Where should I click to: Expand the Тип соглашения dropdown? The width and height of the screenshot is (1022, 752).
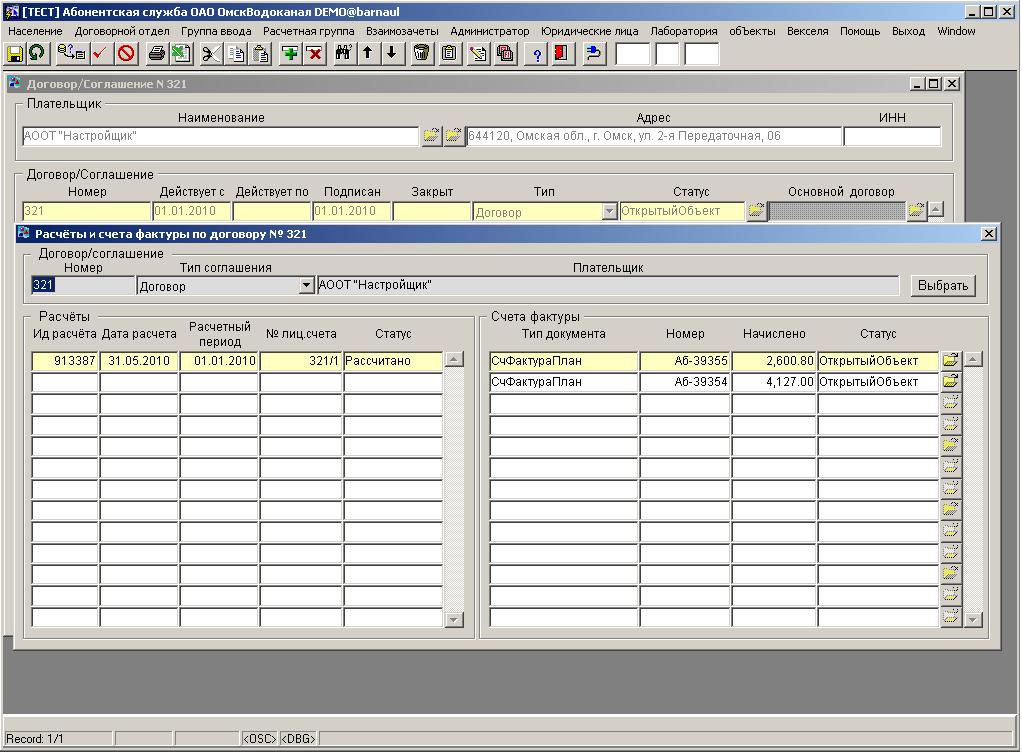tap(307, 286)
